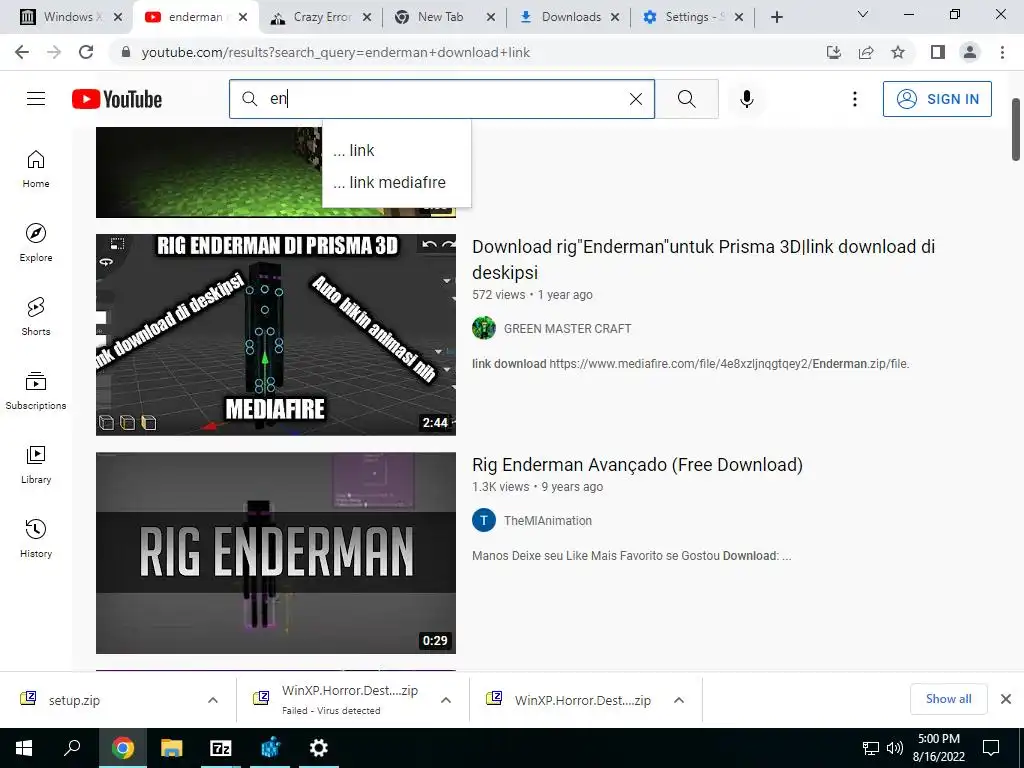The height and width of the screenshot is (768, 1024).
Task: Close the downloads bar
Action: pos(1006,699)
